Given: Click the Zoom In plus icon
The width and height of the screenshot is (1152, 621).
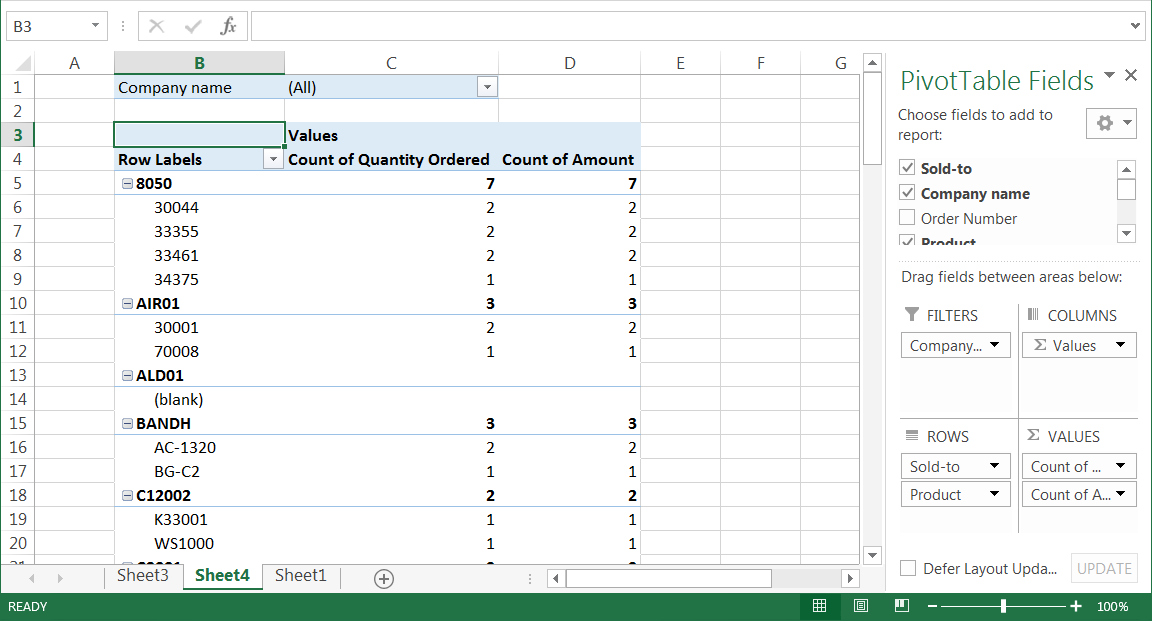Looking at the screenshot, I should [1075, 606].
